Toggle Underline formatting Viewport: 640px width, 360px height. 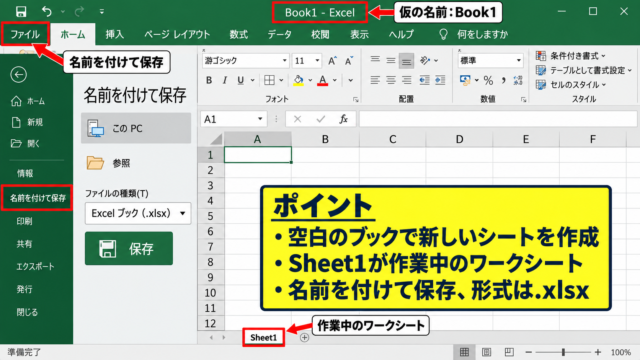pyautogui.click(x=241, y=80)
